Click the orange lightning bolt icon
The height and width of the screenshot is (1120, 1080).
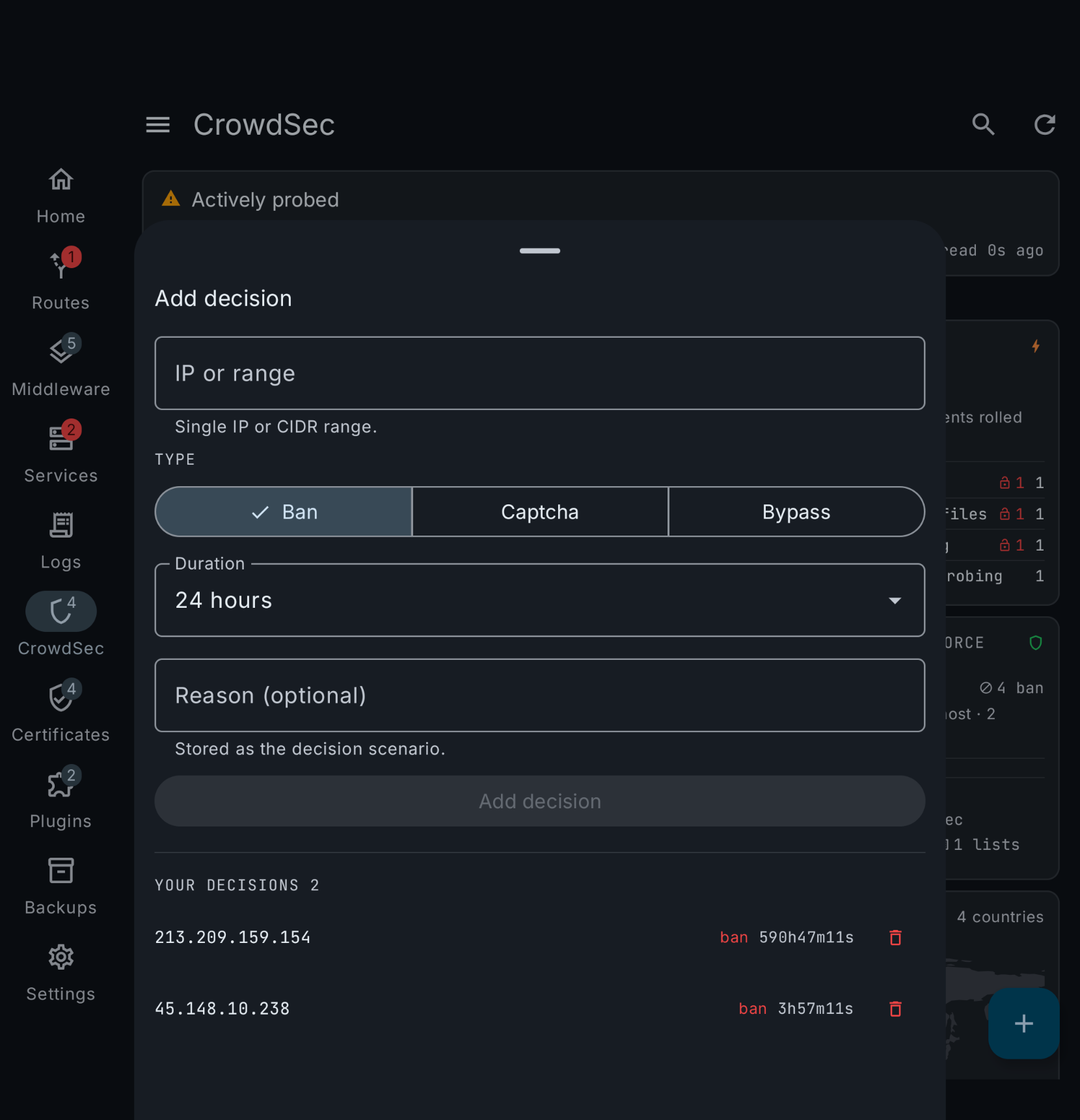[x=1036, y=346]
